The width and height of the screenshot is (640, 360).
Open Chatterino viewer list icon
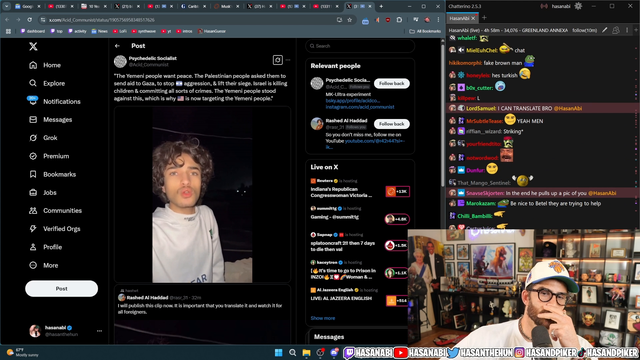pos(616,30)
